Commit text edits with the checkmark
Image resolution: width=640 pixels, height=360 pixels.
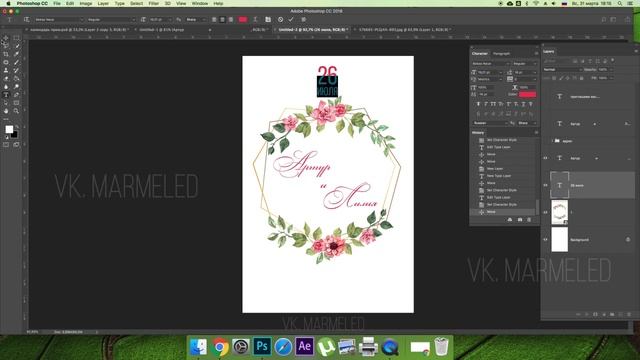[x=291, y=19]
